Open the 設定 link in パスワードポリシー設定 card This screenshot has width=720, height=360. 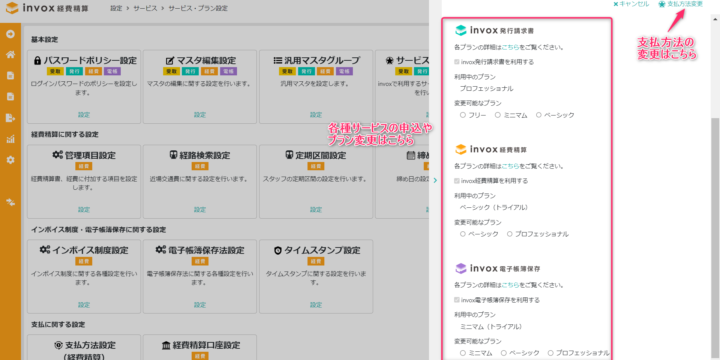pos(84,114)
